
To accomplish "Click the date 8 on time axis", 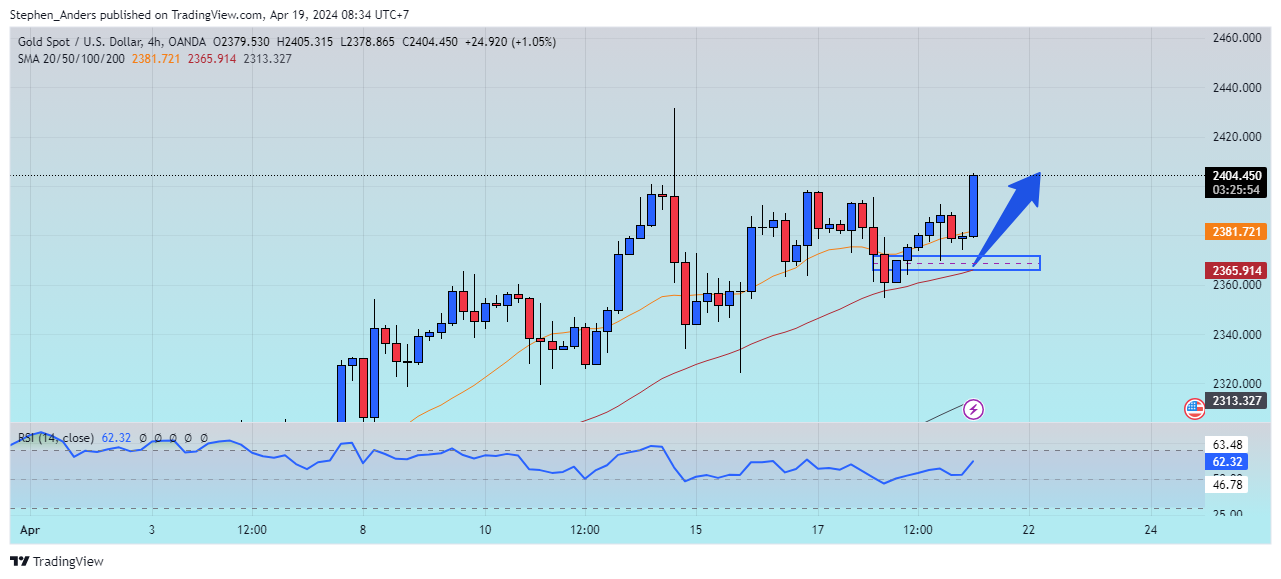I will [363, 530].
